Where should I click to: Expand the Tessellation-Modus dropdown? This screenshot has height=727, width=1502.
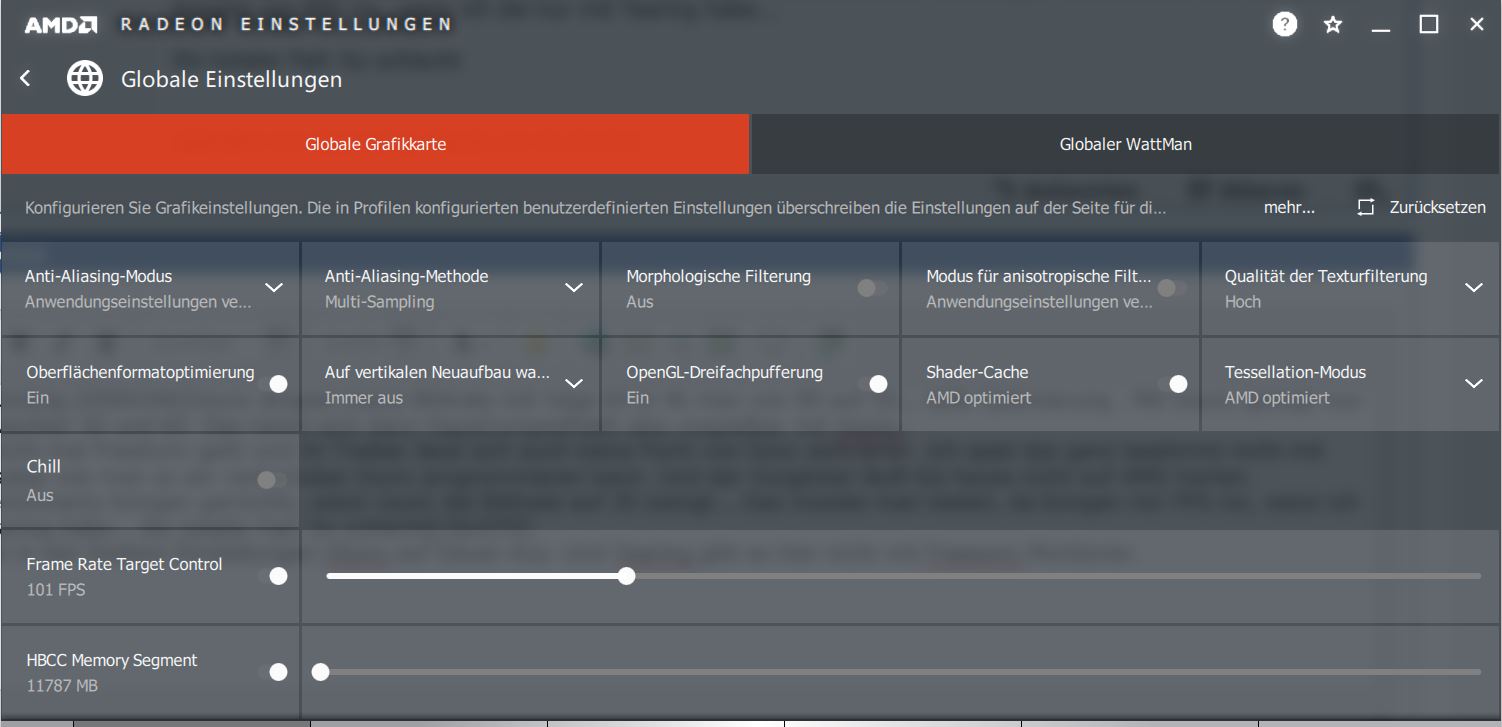pos(1474,384)
